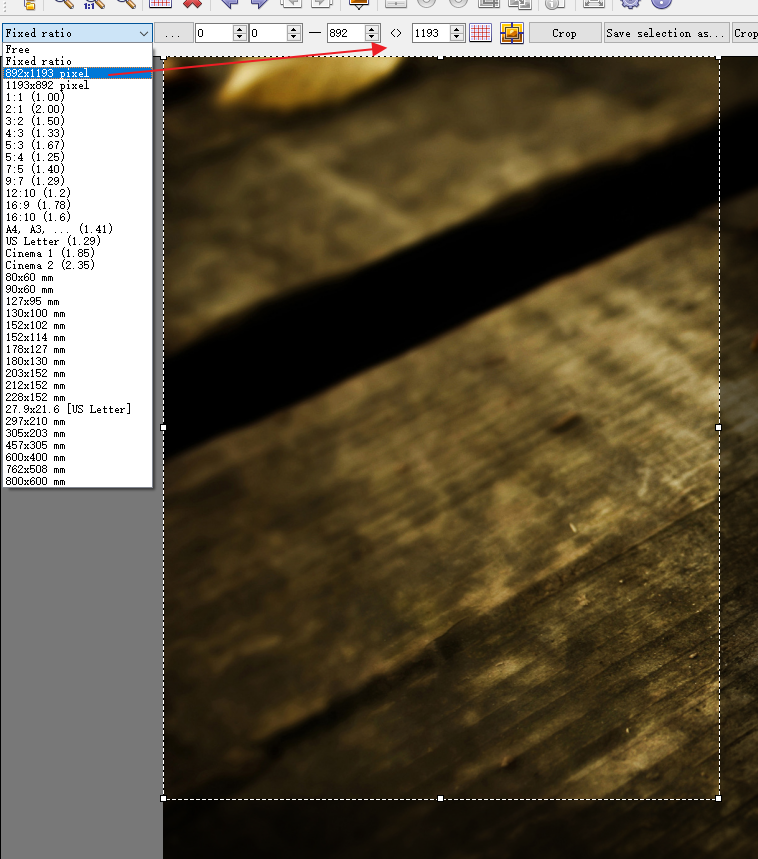
Task: Choose the '762x508 mm' size
Action: 77,470
